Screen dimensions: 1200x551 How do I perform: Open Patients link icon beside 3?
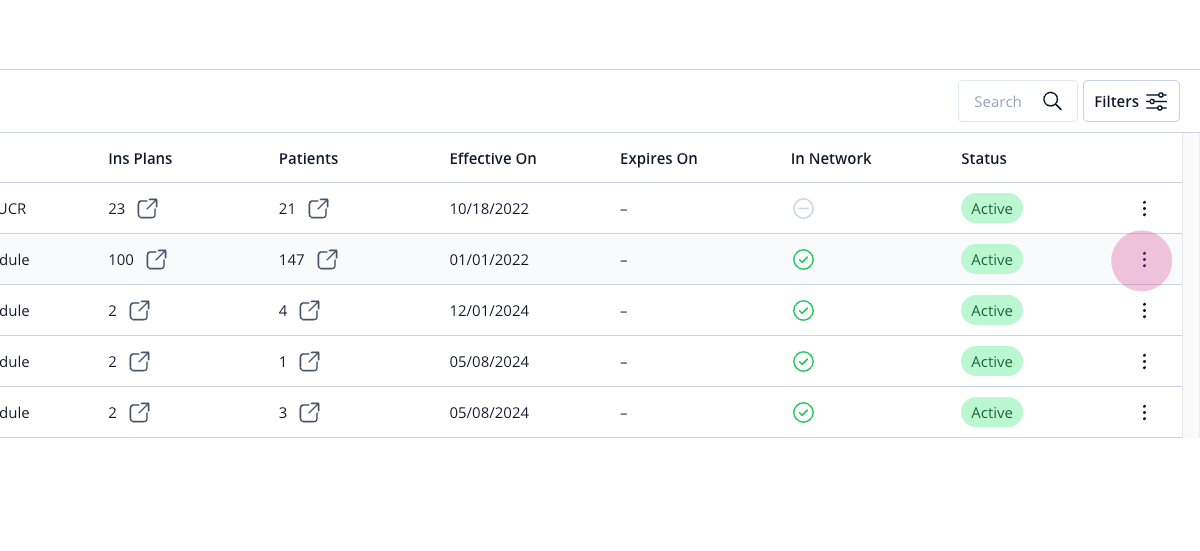[x=310, y=412]
